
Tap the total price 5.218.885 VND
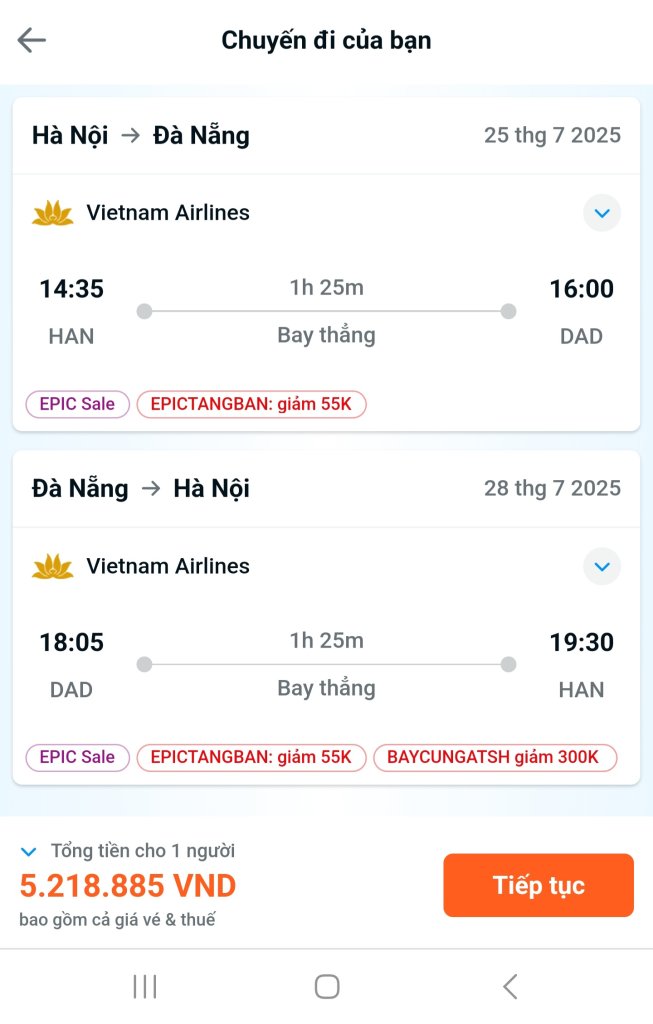[x=128, y=886]
